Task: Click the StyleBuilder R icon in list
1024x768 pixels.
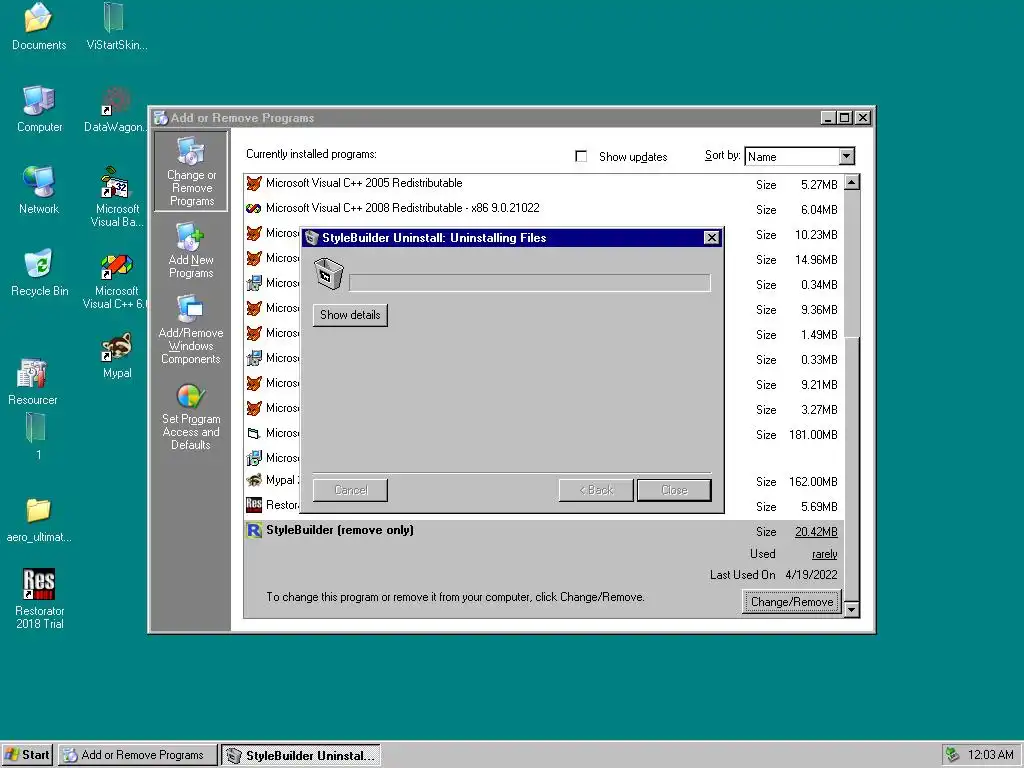Action: click(x=254, y=530)
